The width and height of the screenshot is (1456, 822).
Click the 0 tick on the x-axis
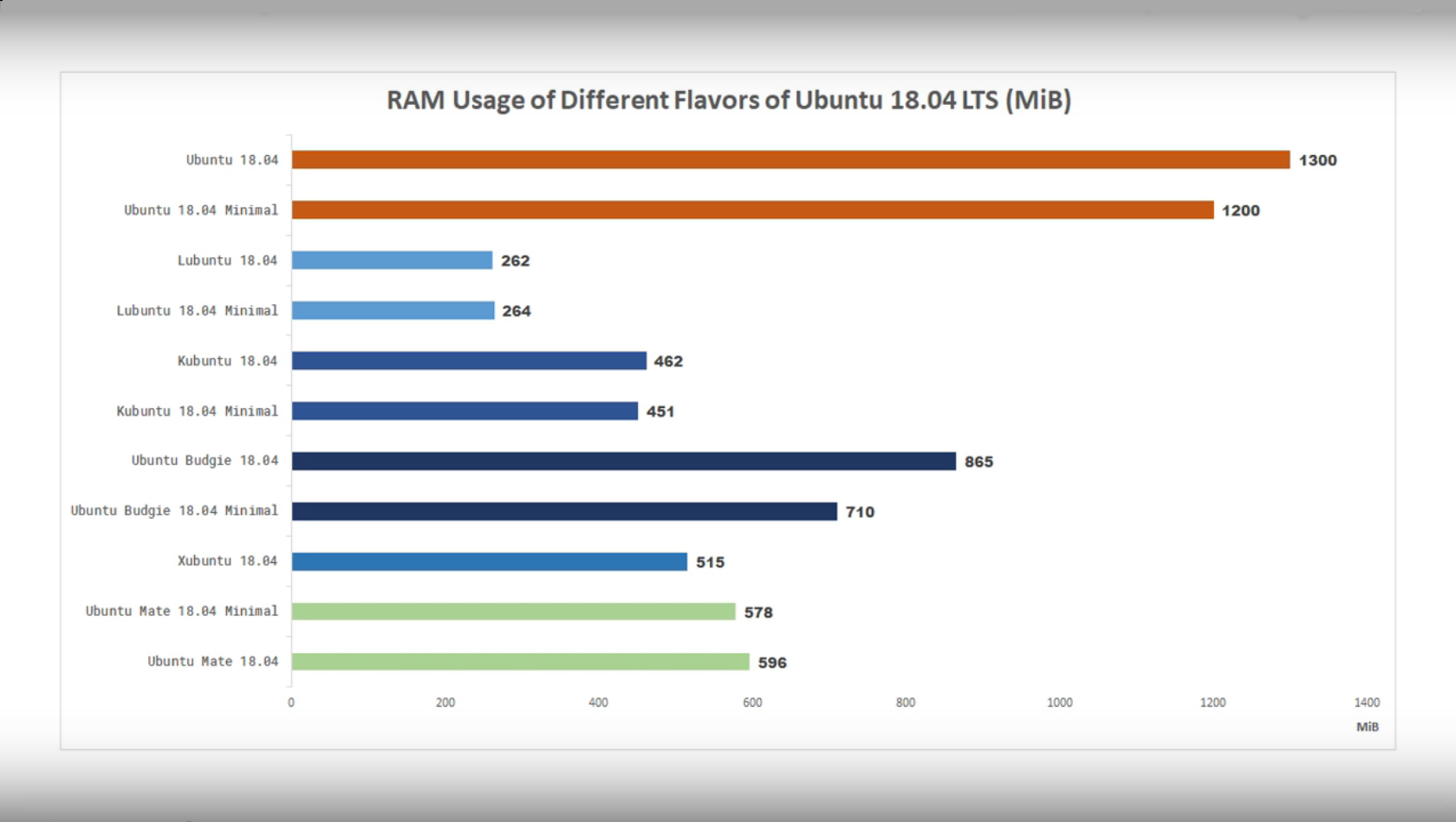pos(291,702)
